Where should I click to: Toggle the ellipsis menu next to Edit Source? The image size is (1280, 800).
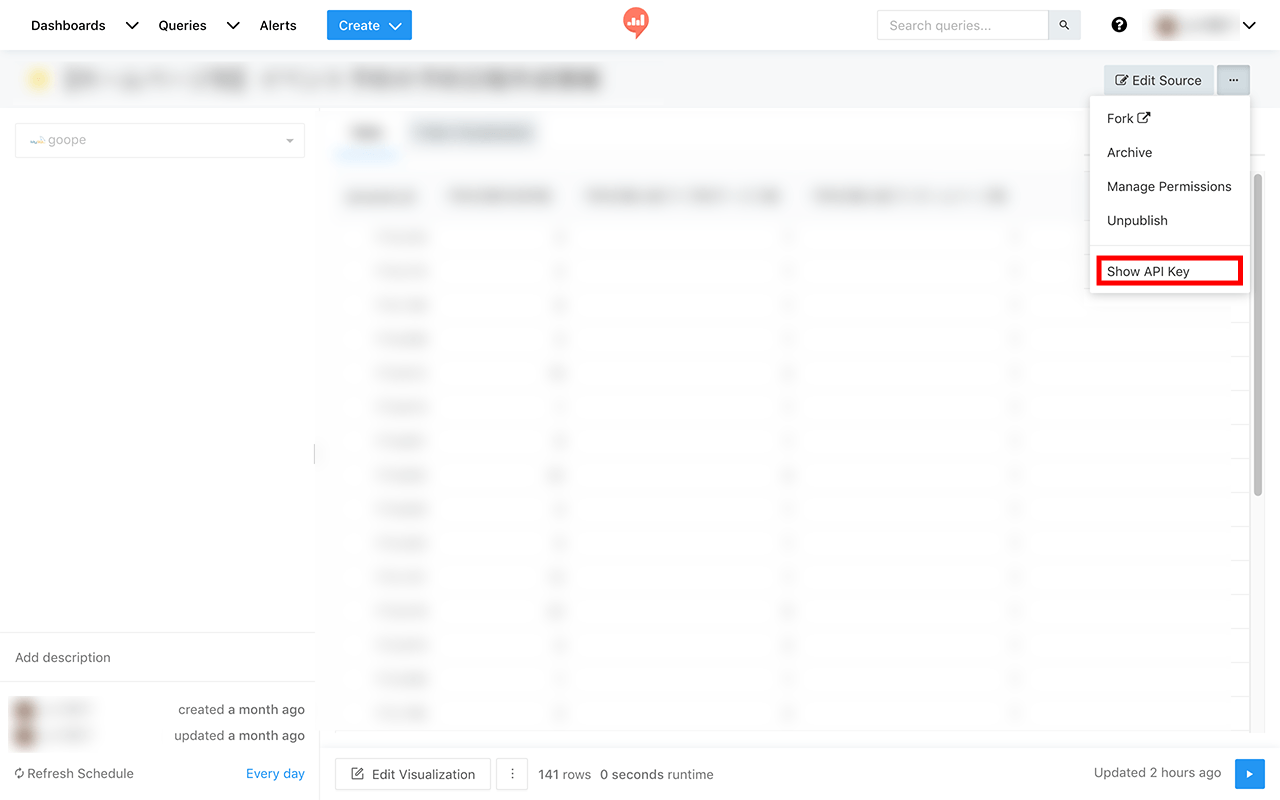click(x=1234, y=80)
